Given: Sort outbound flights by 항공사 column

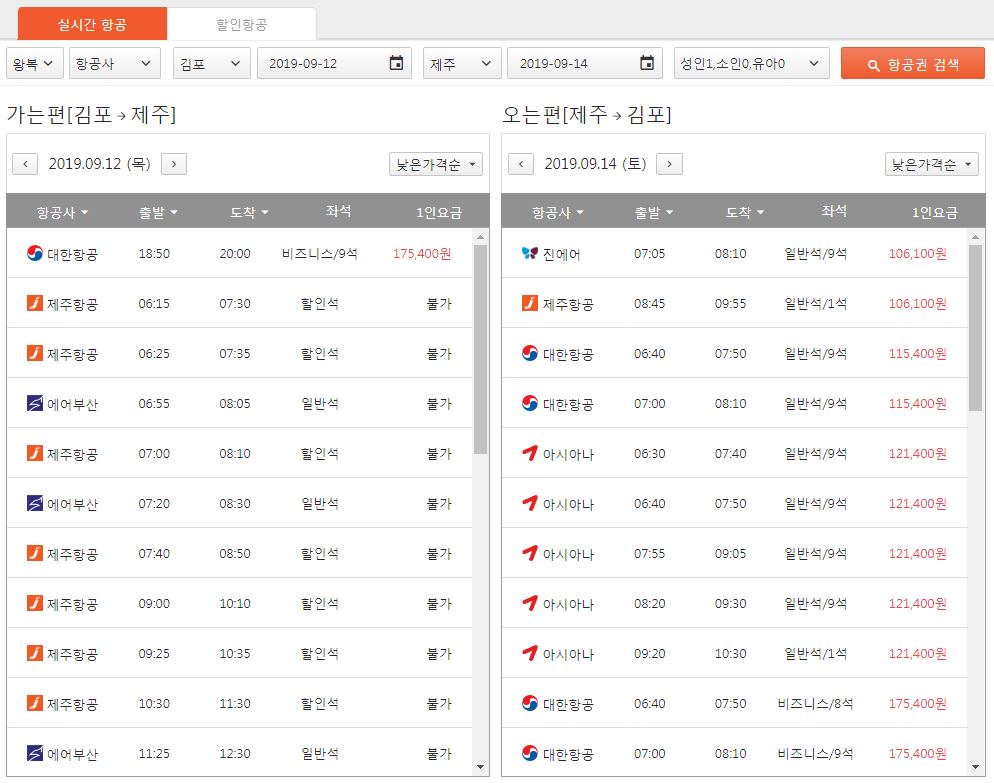Looking at the screenshot, I should 61,212.
